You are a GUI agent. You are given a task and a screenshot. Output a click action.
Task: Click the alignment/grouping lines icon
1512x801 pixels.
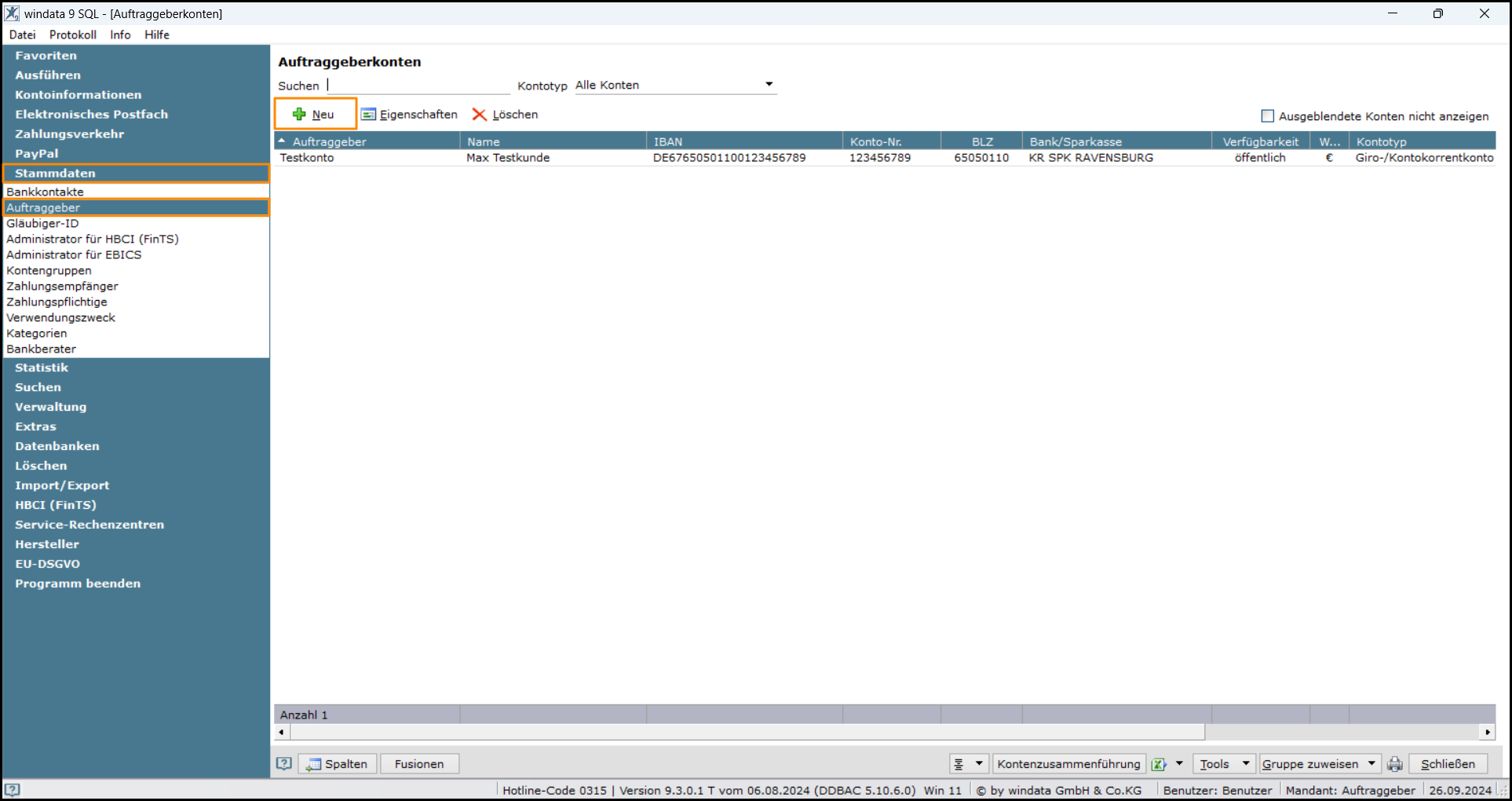[x=959, y=764]
